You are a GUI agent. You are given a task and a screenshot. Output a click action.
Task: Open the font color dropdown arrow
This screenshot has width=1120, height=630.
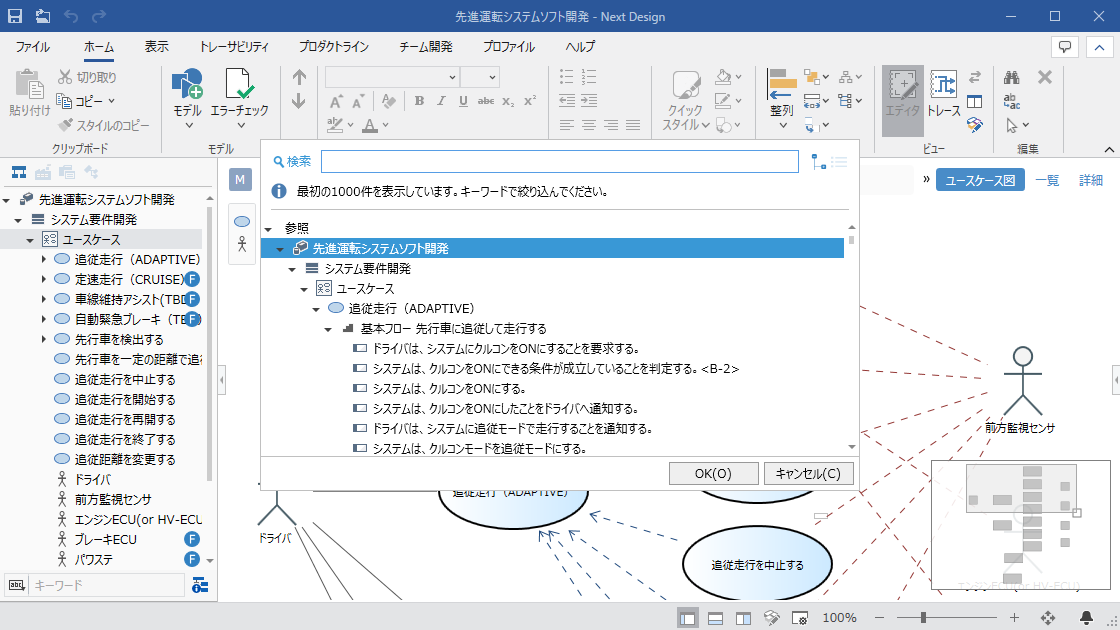coord(386,125)
